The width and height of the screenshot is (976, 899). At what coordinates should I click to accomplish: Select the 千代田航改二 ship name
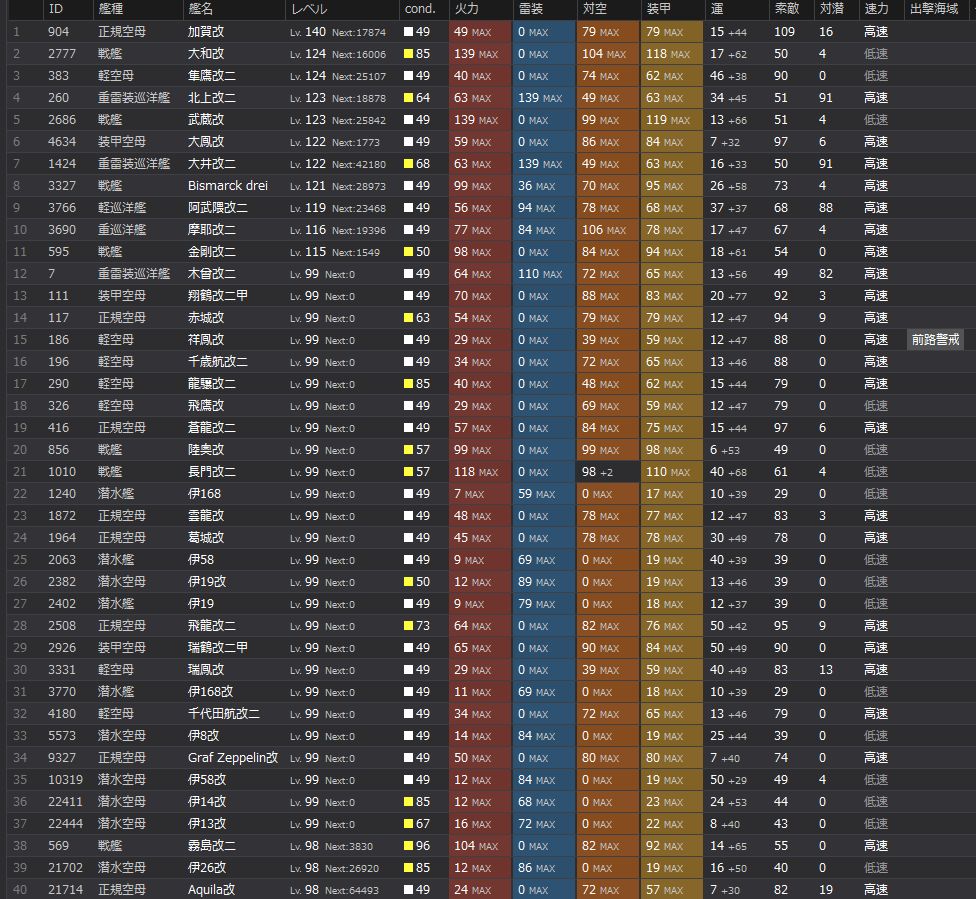[223, 713]
